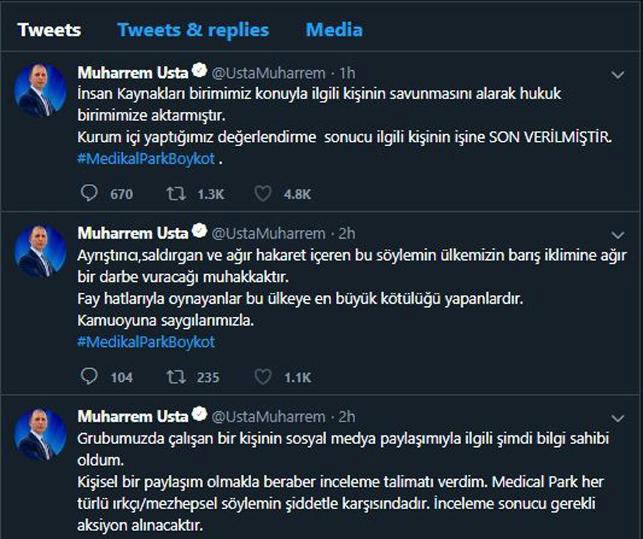Click profile avatar on second tweet
The width and height of the screenshot is (643, 539).
coord(41,251)
